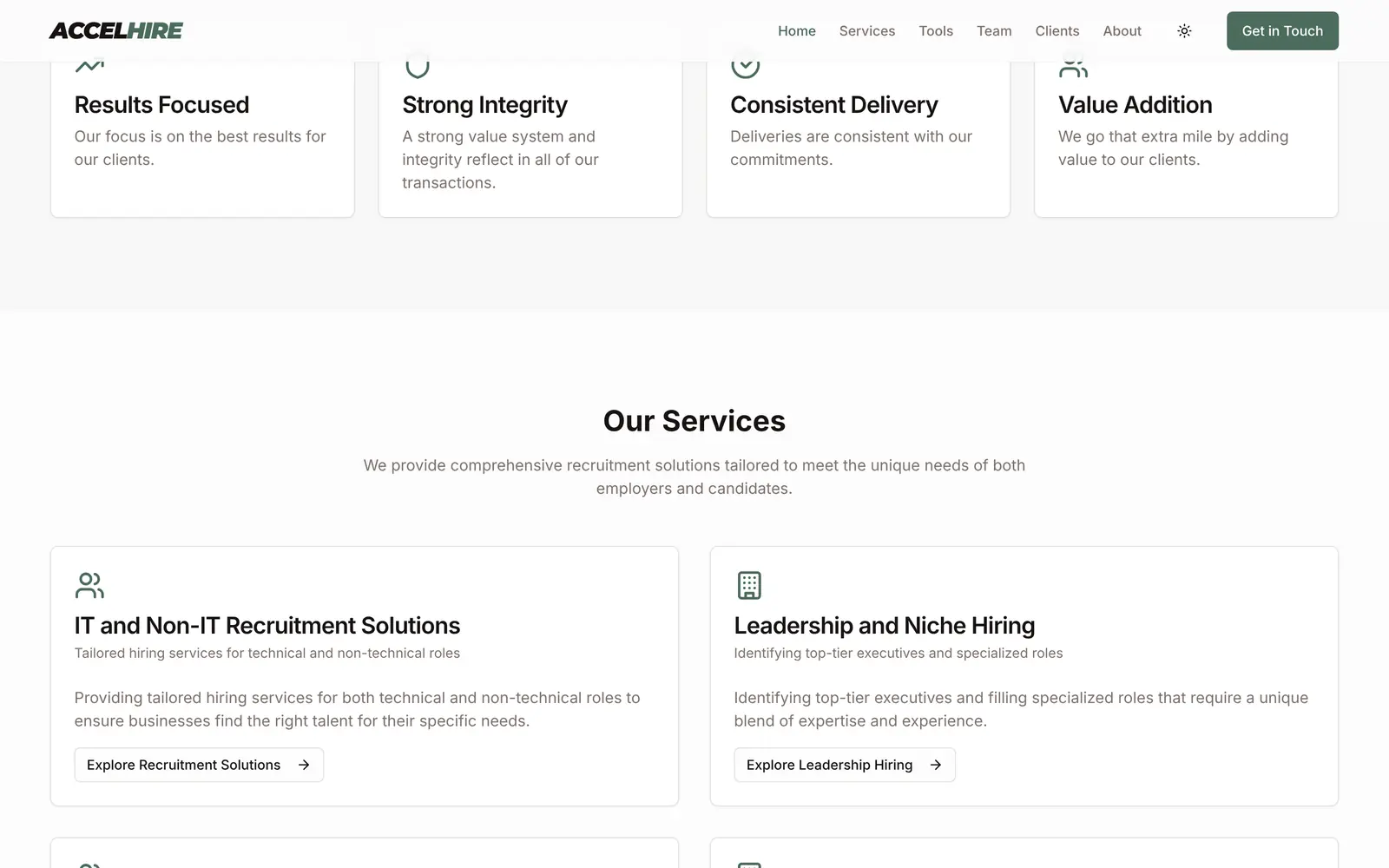Click 'A strong value system and integrity' text
The image size is (1389, 868).
(500, 160)
